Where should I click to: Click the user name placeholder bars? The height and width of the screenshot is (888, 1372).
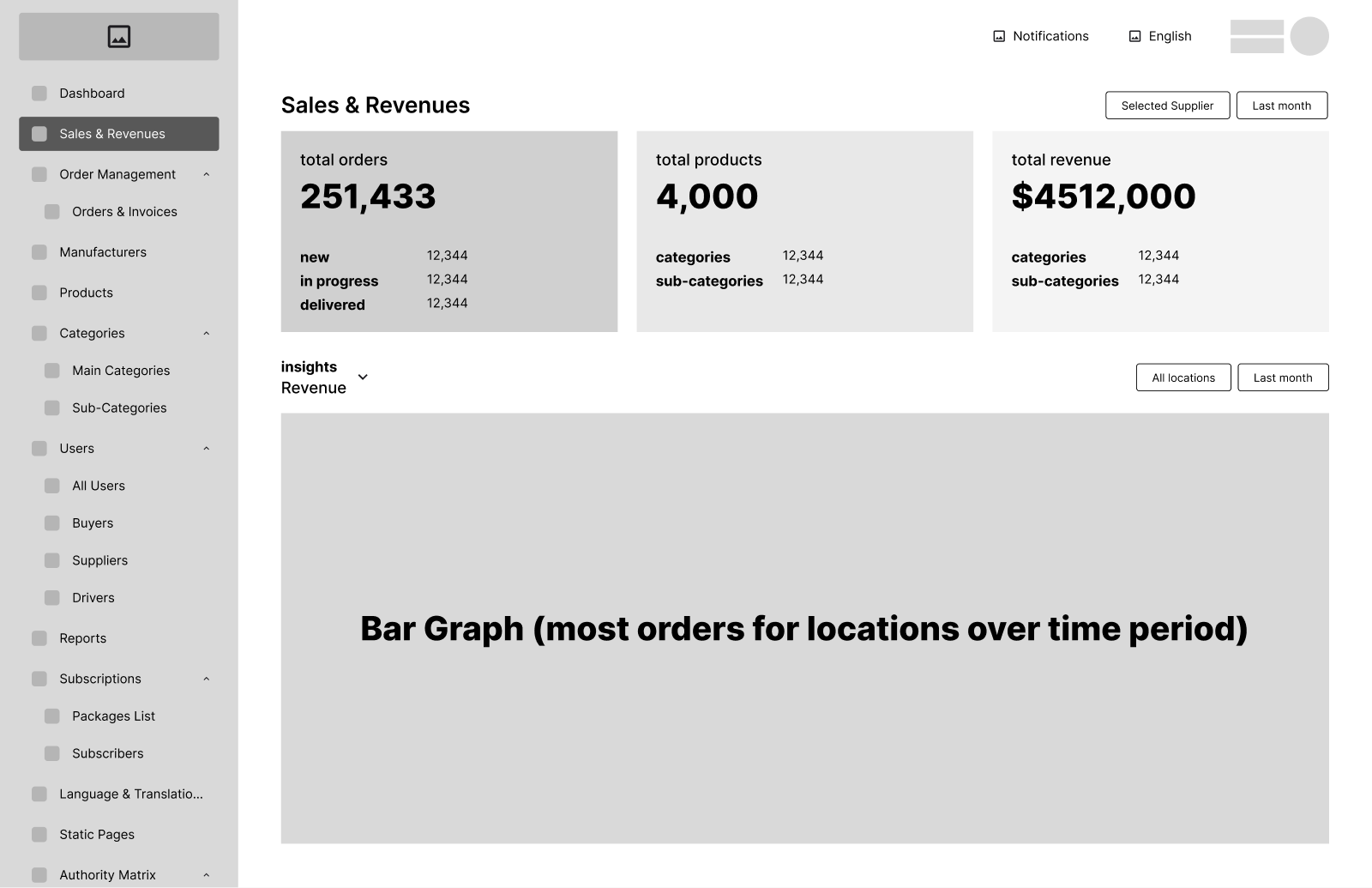[x=1257, y=36]
